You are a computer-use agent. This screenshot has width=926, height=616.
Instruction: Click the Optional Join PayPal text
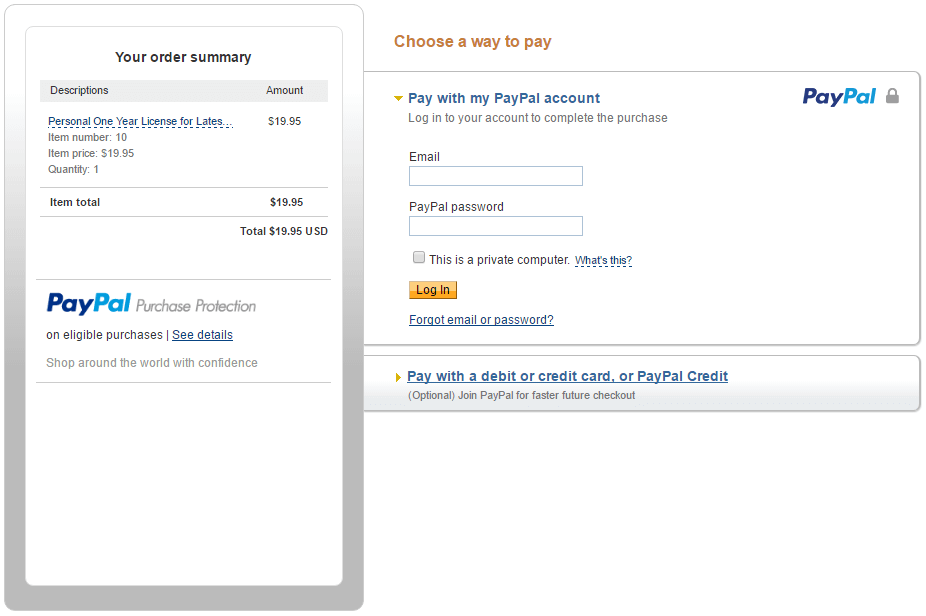click(521, 395)
